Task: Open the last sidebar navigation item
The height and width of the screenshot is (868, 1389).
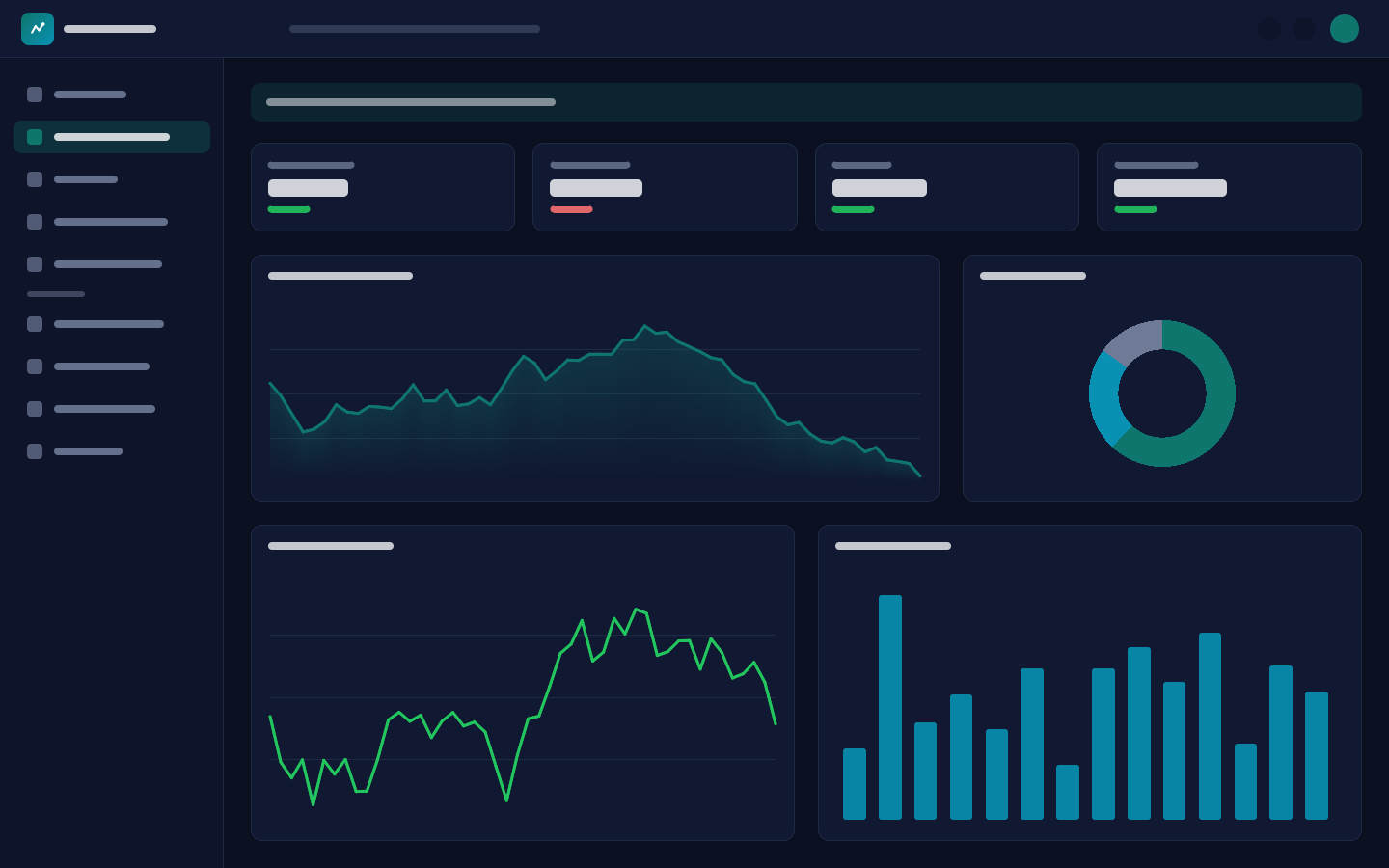Action: point(112,451)
